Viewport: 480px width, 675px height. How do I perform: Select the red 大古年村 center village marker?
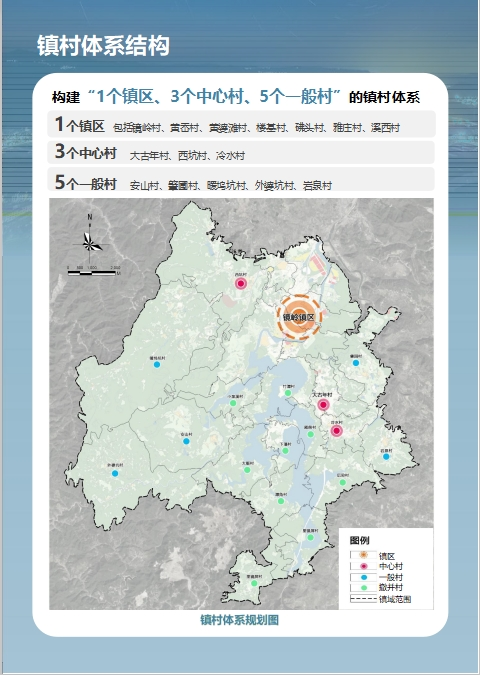pos(323,405)
